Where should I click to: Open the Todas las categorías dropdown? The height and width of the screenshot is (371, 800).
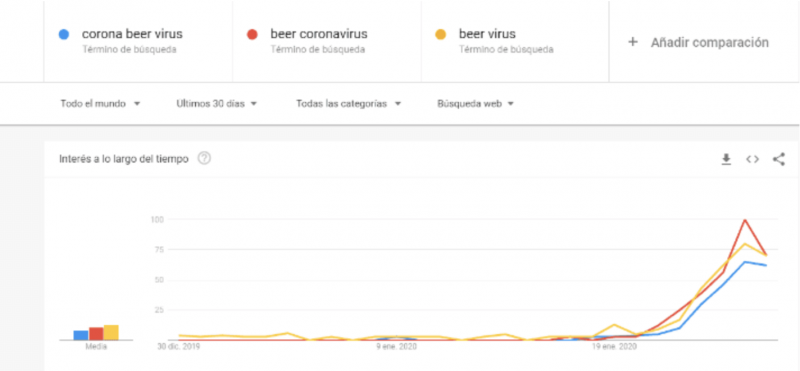[x=348, y=104]
